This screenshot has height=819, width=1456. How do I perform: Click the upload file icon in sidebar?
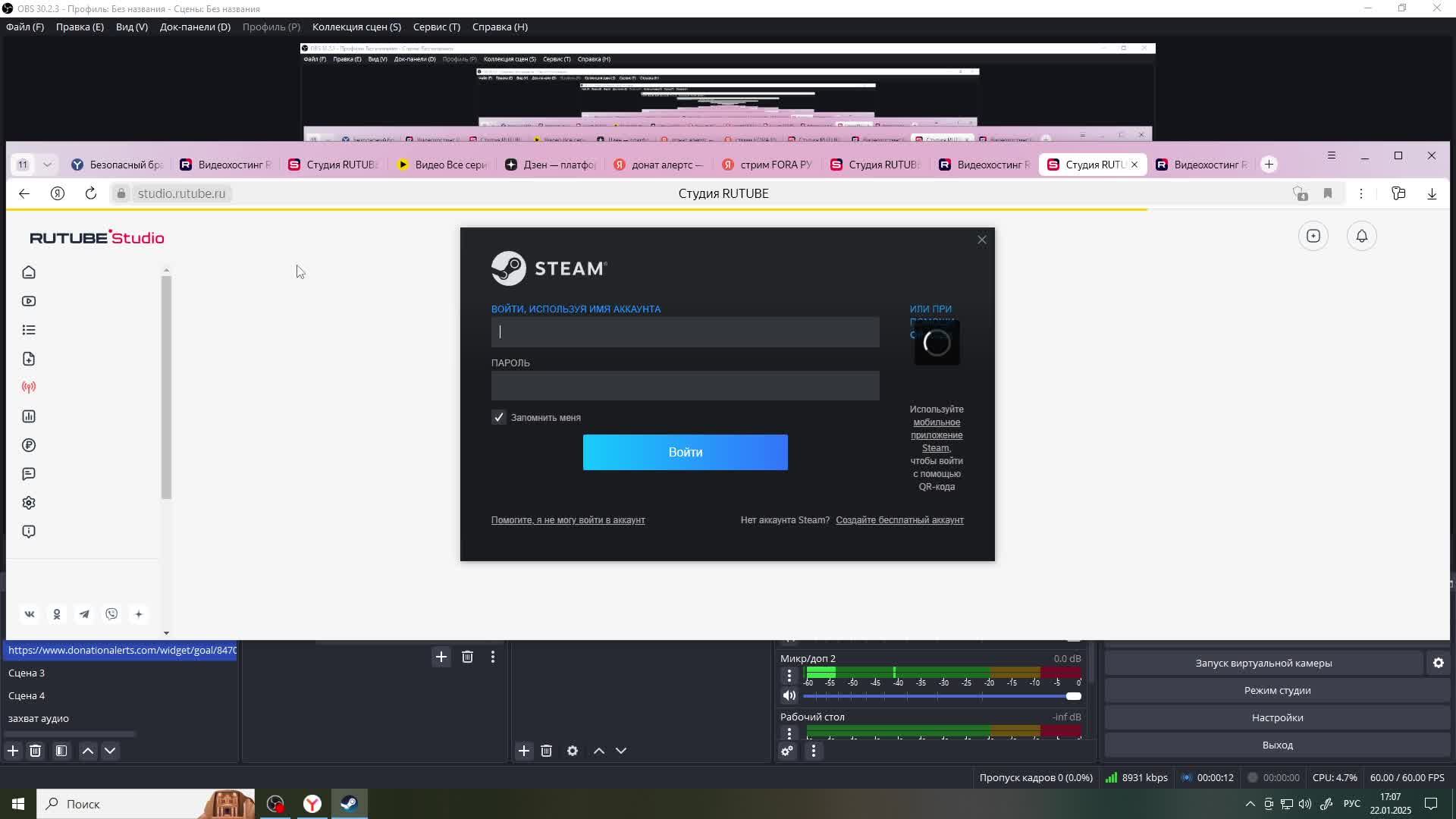(x=29, y=359)
